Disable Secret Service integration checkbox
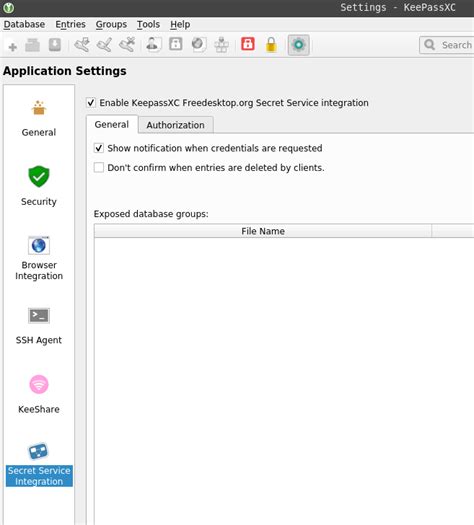 coord(91,102)
